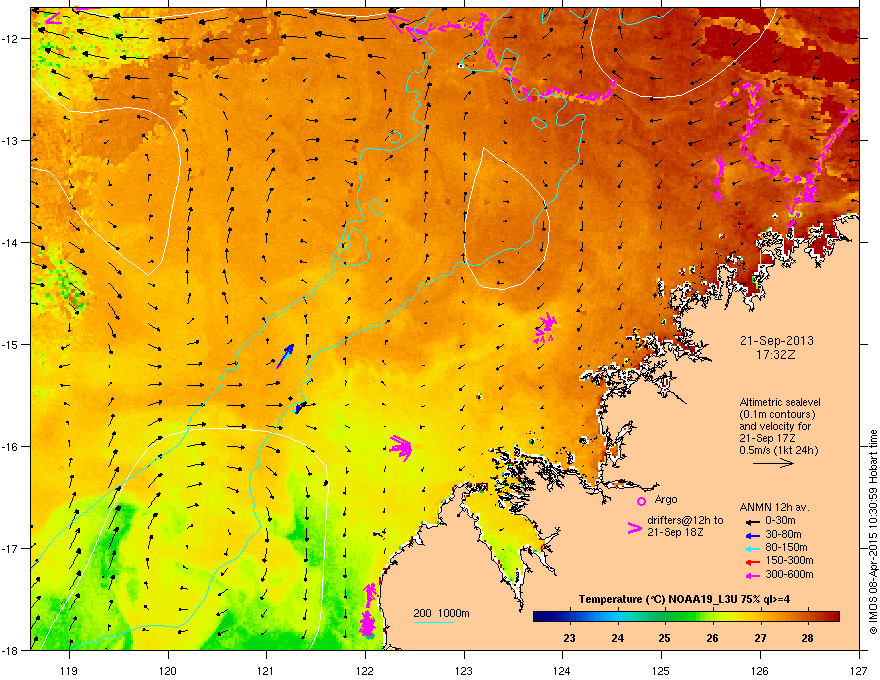Click the temperature colorbar near 28 degrees
The height and width of the screenshot is (680, 880).
pos(808,617)
